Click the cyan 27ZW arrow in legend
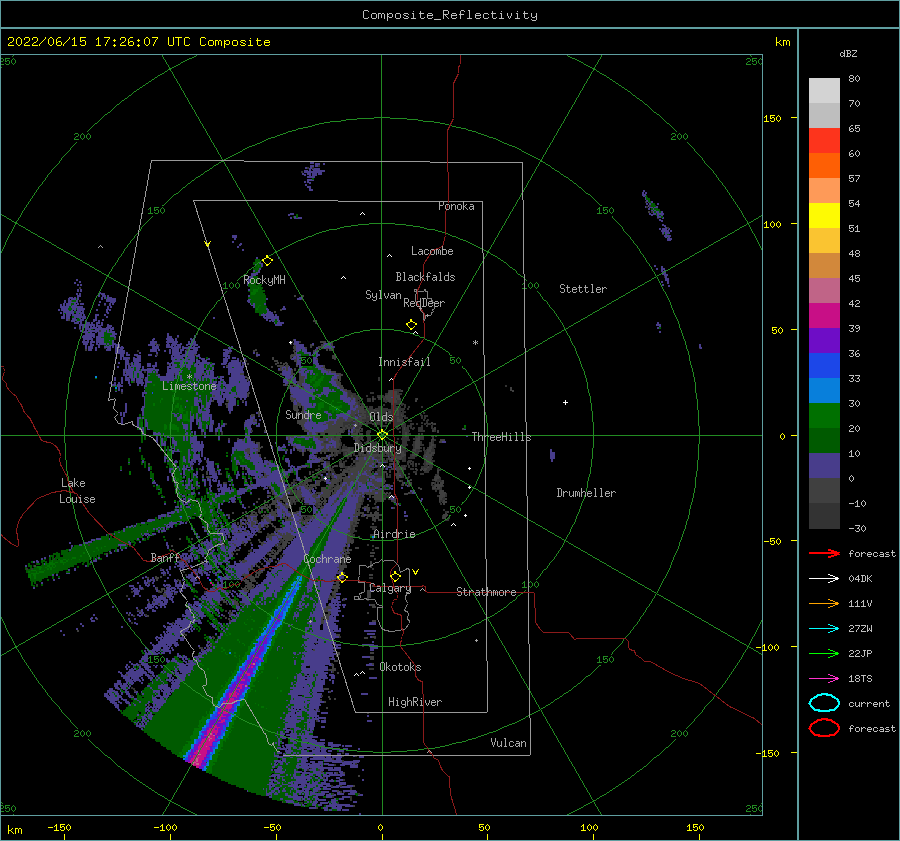 point(824,629)
